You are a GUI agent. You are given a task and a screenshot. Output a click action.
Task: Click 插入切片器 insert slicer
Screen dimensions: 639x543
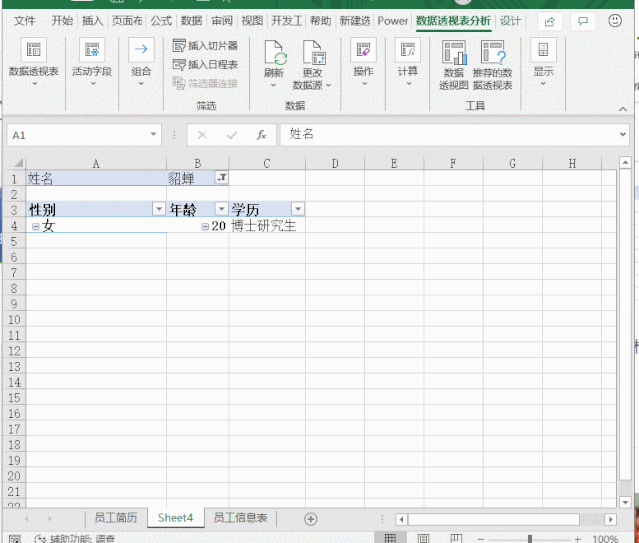click(x=205, y=46)
